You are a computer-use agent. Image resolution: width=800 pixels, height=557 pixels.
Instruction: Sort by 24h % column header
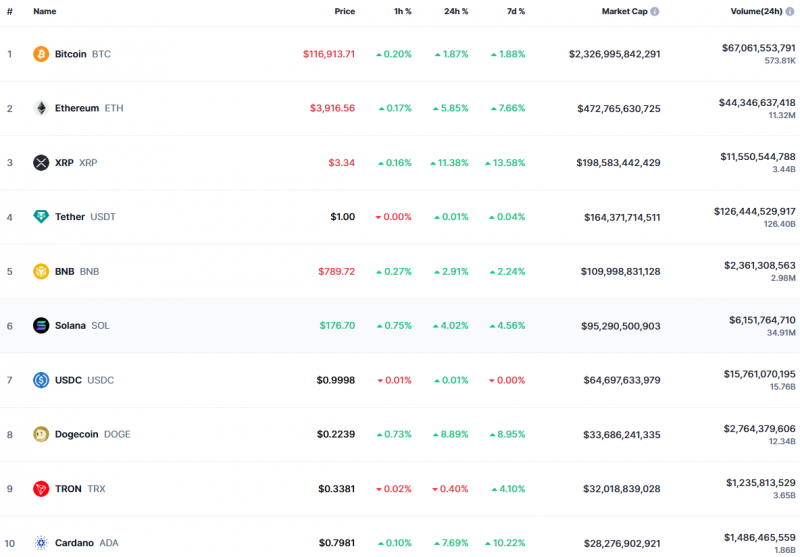point(456,11)
